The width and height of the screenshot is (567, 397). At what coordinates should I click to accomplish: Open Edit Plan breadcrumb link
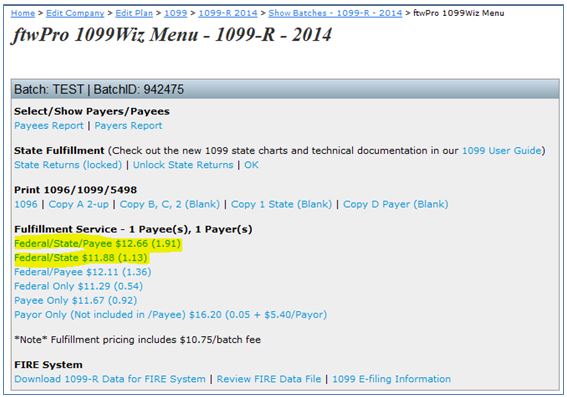(x=134, y=13)
